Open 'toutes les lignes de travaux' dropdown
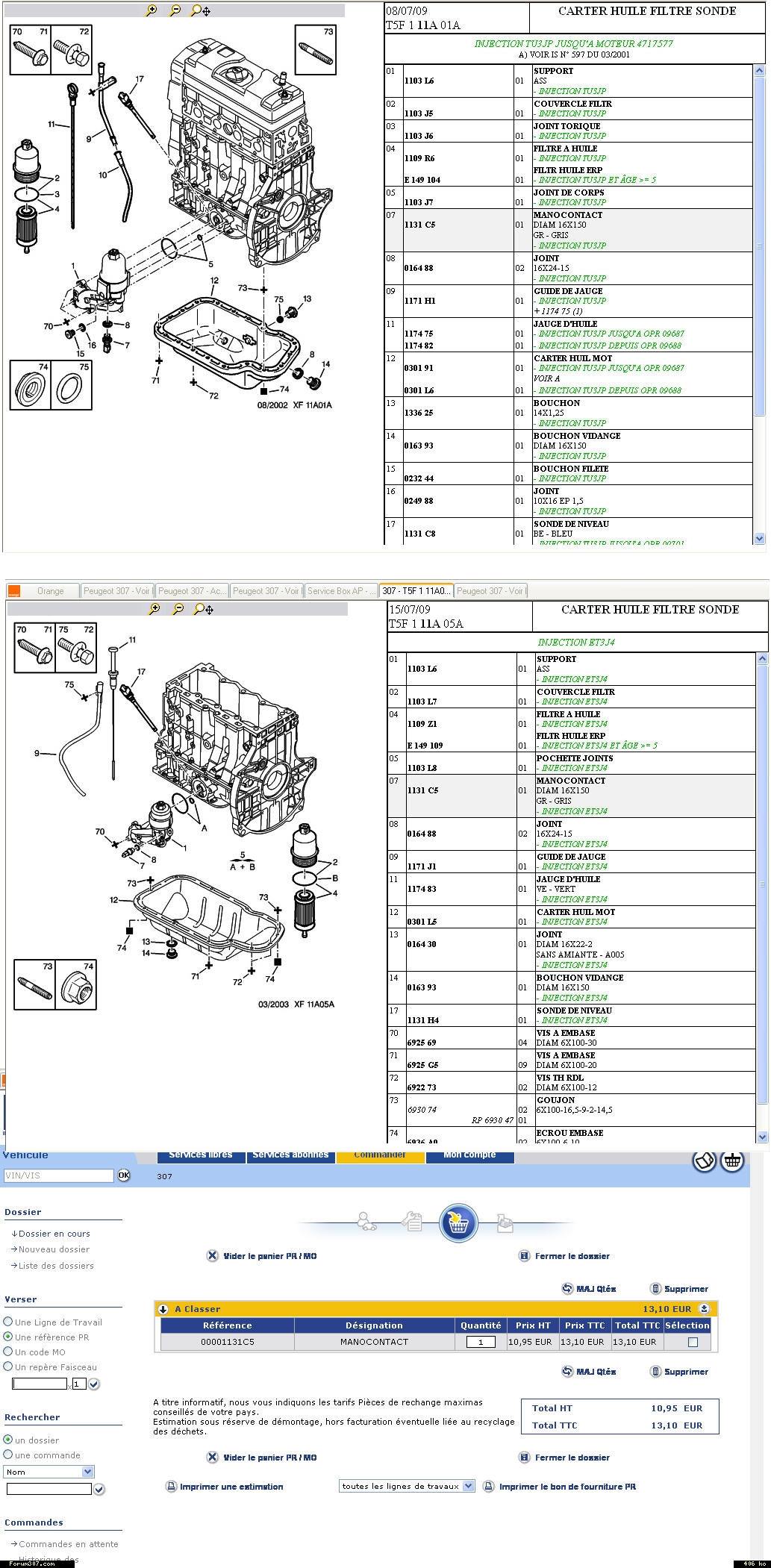771x1568 pixels. [x=407, y=1486]
